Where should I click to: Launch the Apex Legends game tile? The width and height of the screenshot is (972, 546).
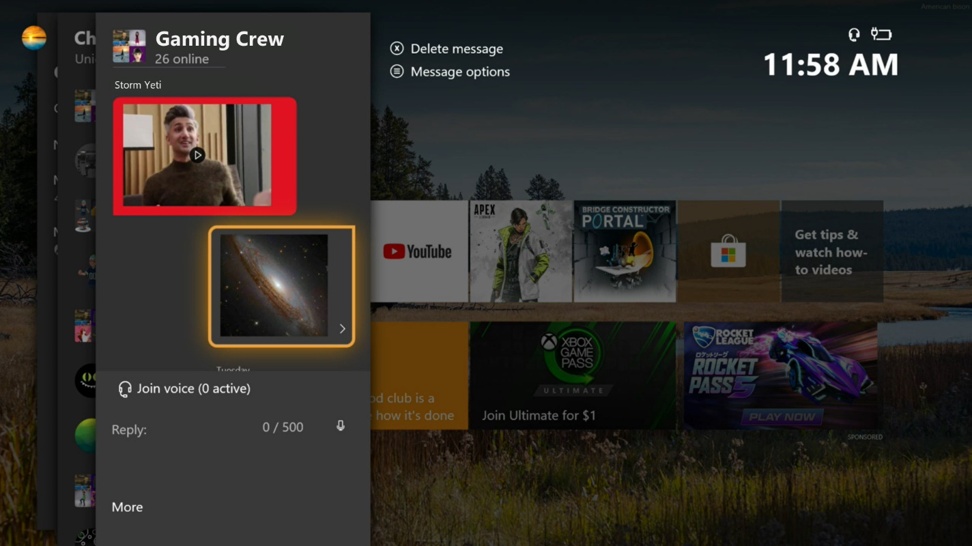tap(520, 252)
